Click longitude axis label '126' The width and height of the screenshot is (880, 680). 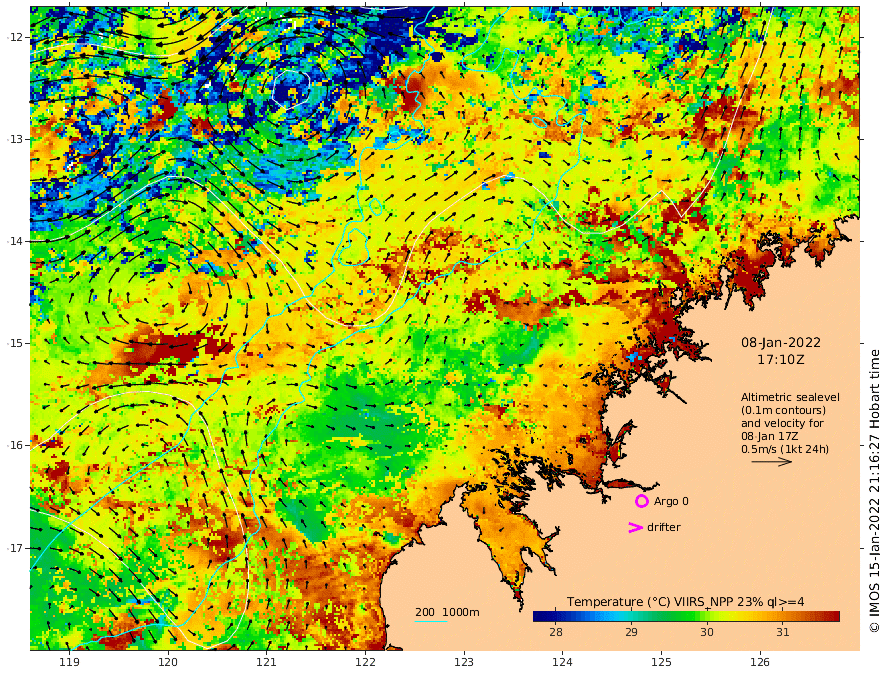[760, 662]
